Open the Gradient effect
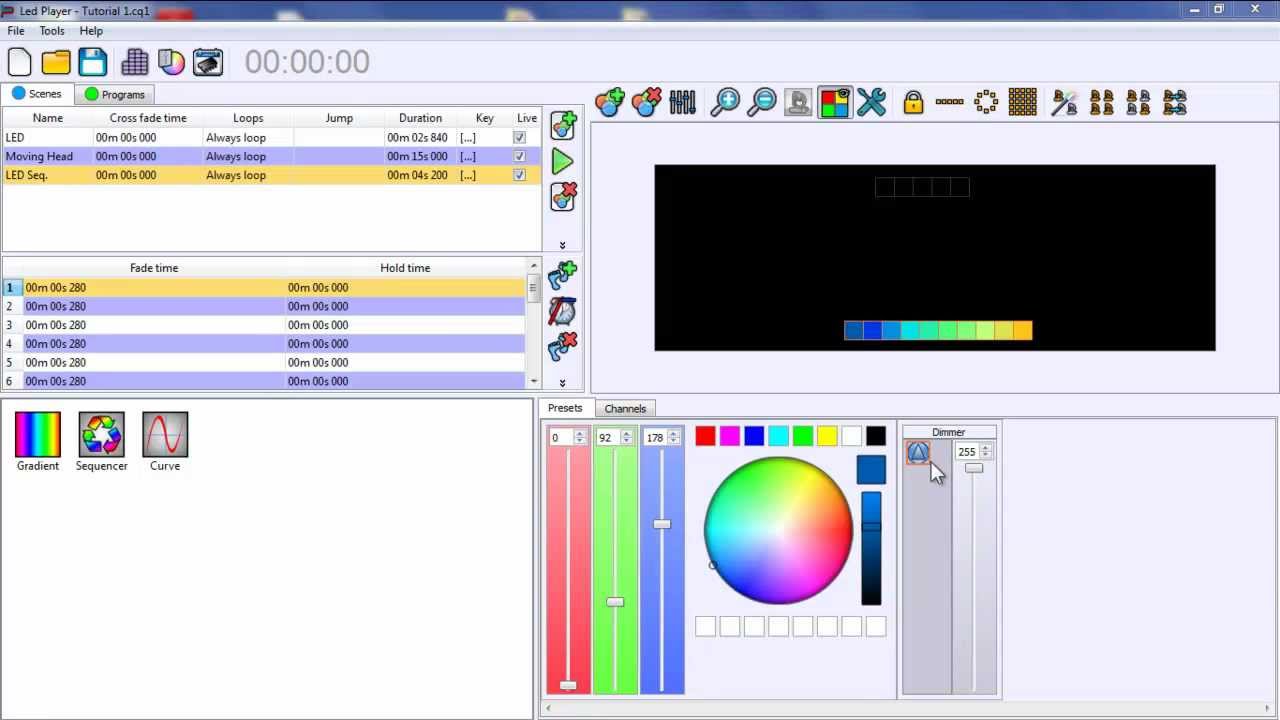The image size is (1280, 720). pos(38,442)
